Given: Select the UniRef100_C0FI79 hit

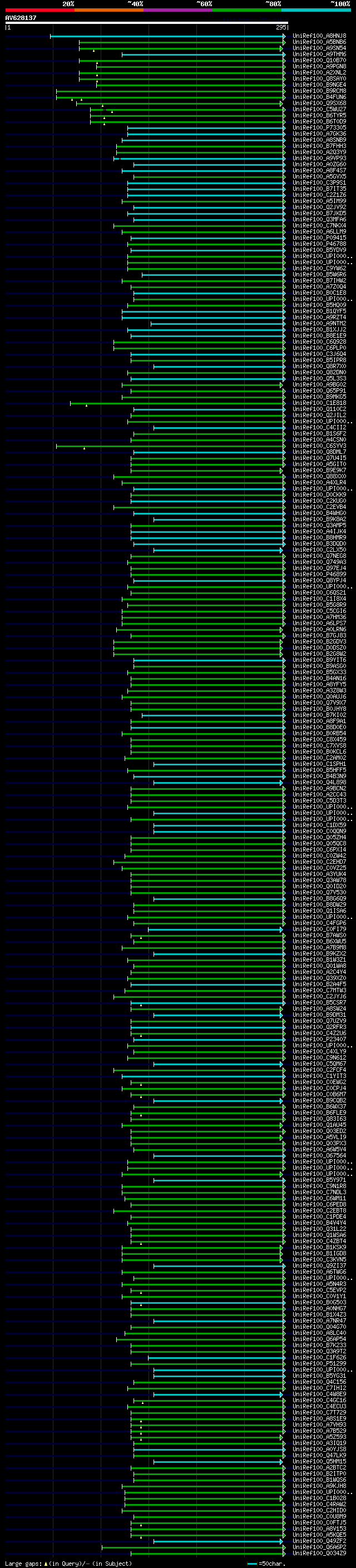Looking at the screenshot, I should pyautogui.click(x=319, y=929).
